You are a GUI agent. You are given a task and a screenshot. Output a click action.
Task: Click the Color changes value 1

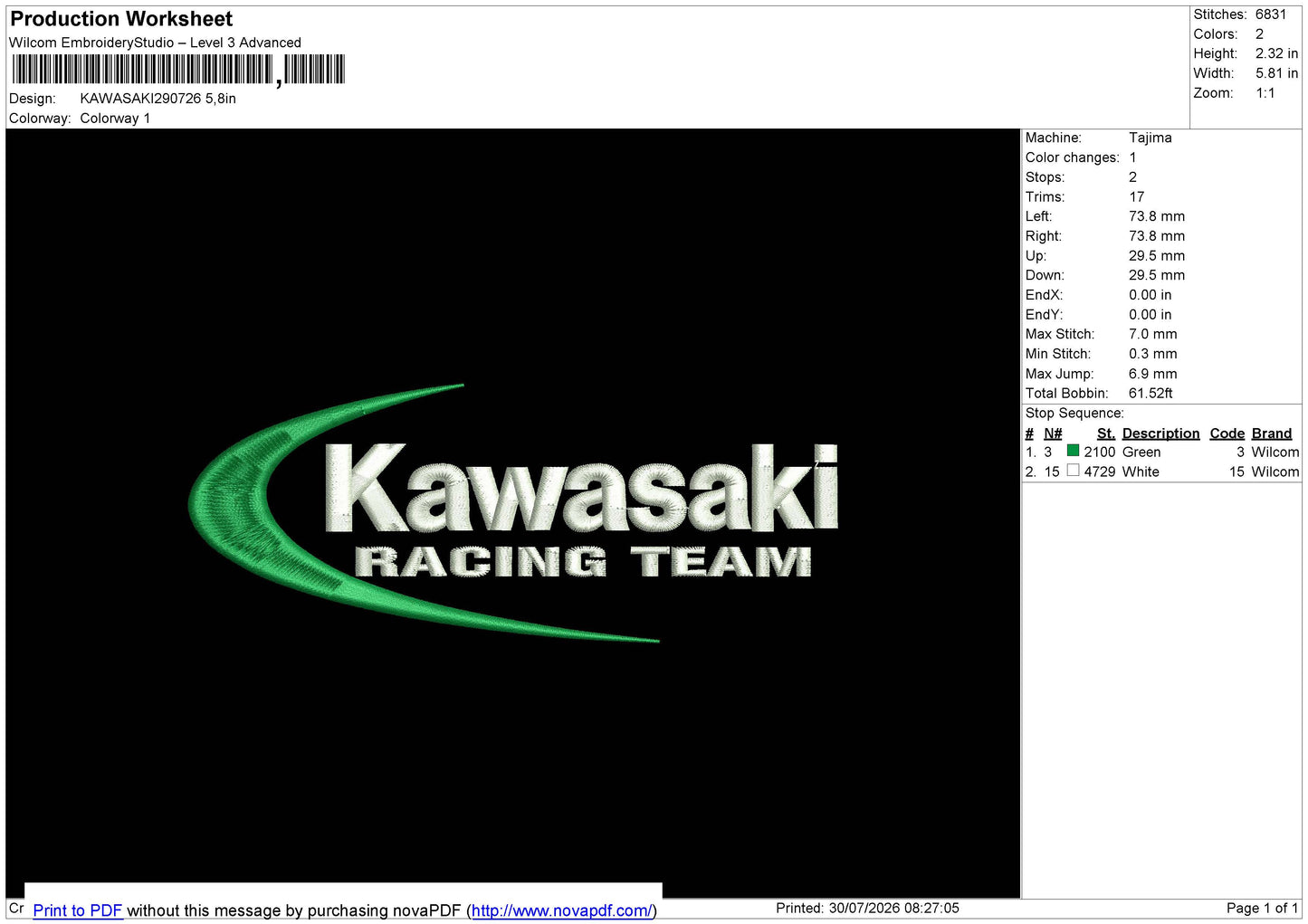tap(1132, 157)
